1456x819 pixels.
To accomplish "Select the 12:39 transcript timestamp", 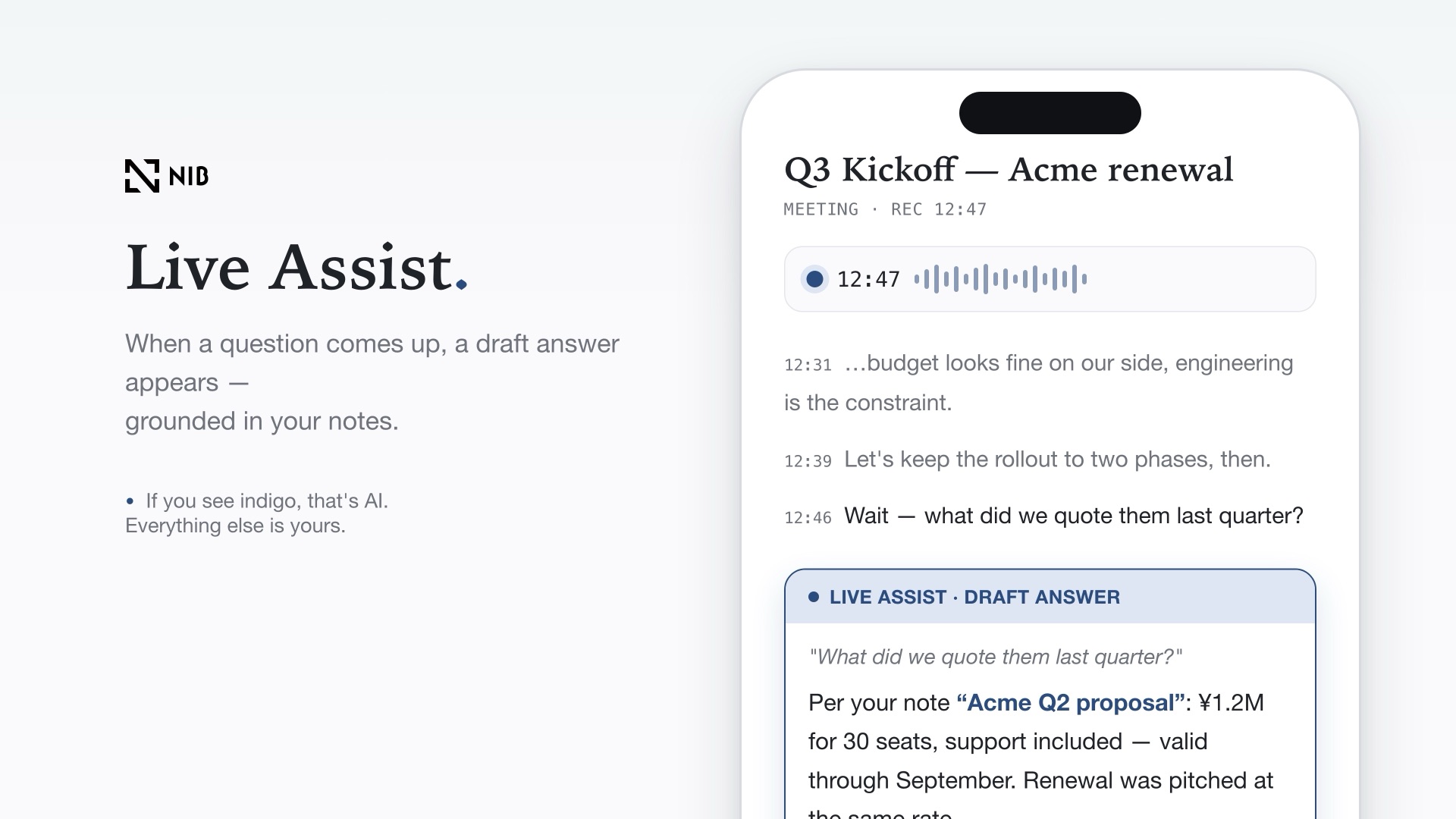I will pyautogui.click(x=808, y=461).
